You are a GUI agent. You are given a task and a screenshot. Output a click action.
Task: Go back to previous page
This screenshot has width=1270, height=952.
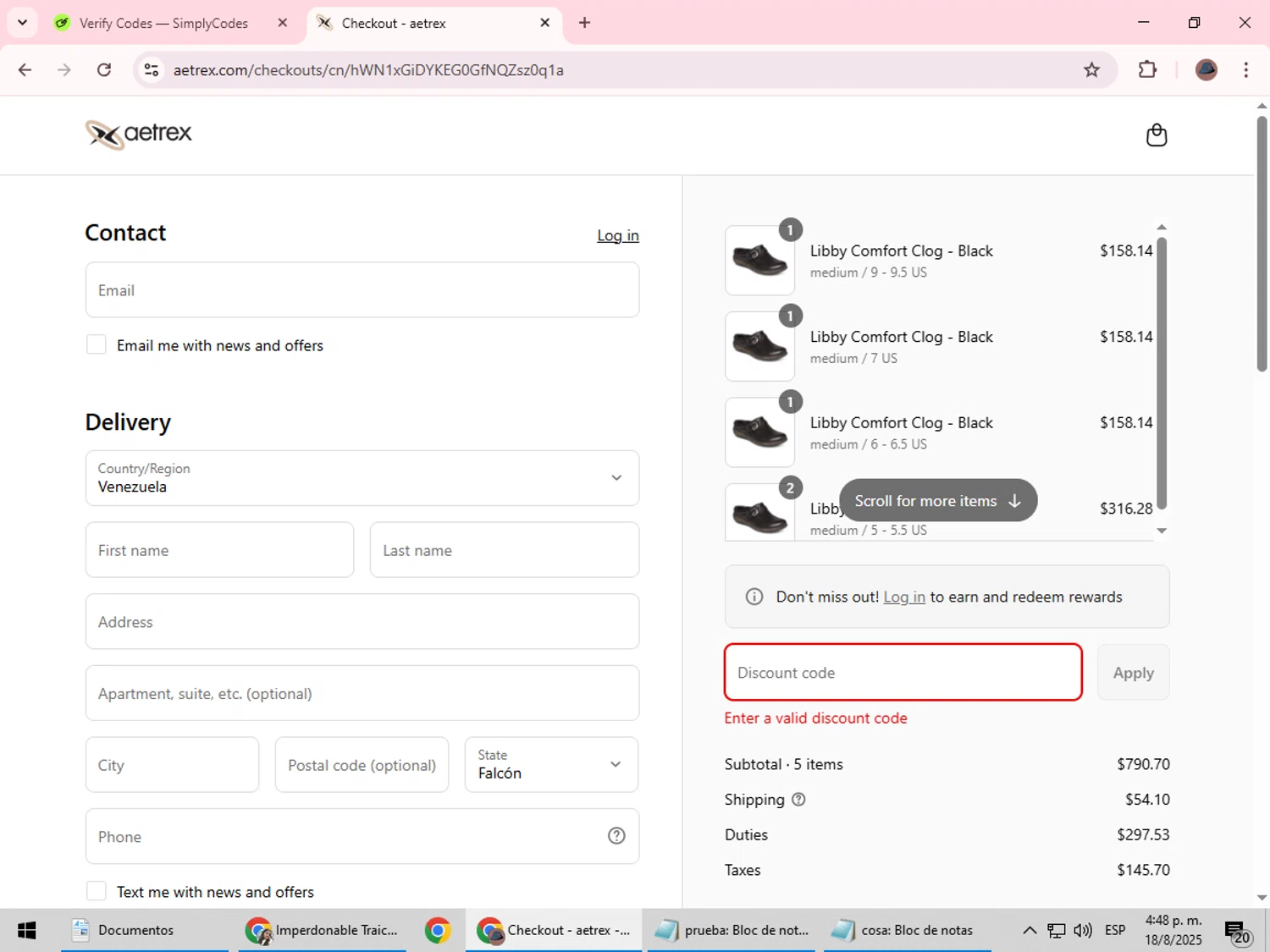point(25,69)
